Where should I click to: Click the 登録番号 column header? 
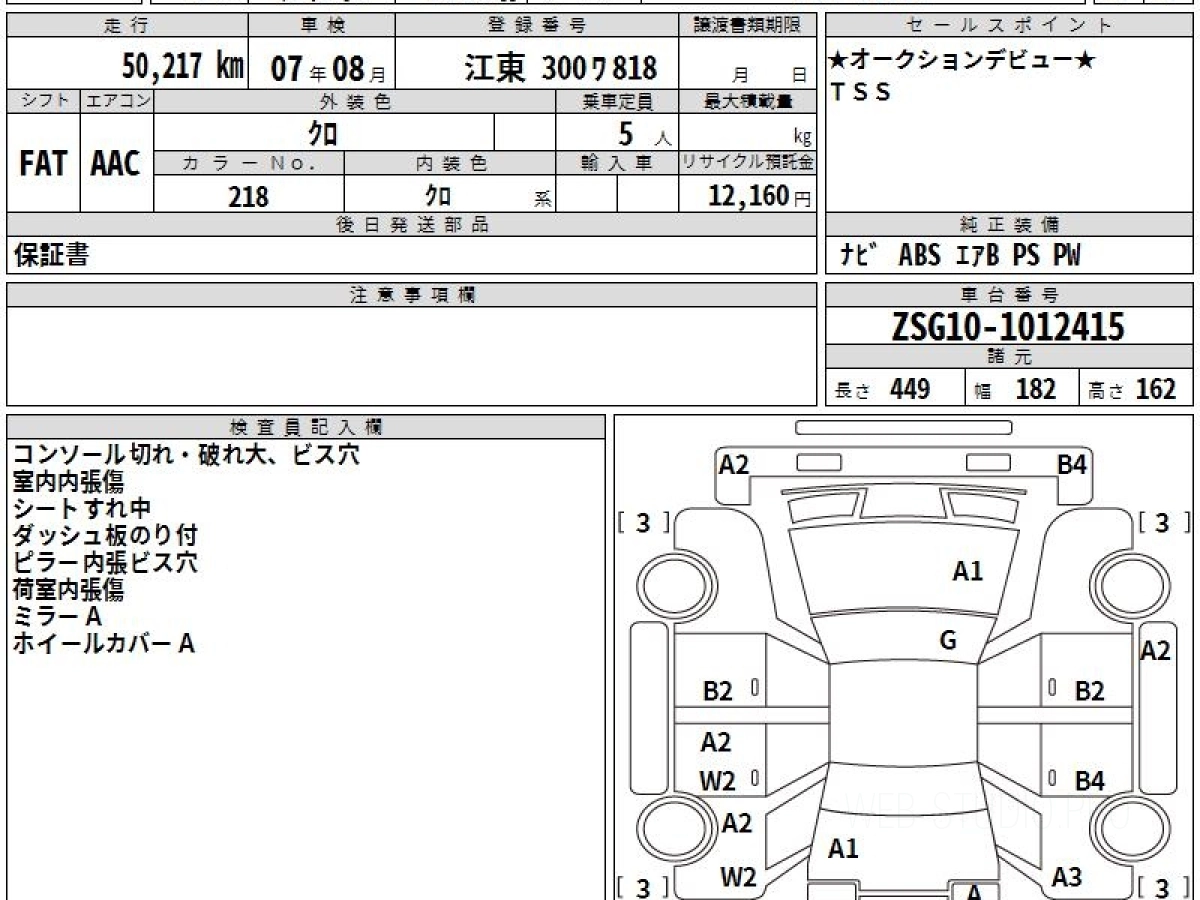click(537, 26)
